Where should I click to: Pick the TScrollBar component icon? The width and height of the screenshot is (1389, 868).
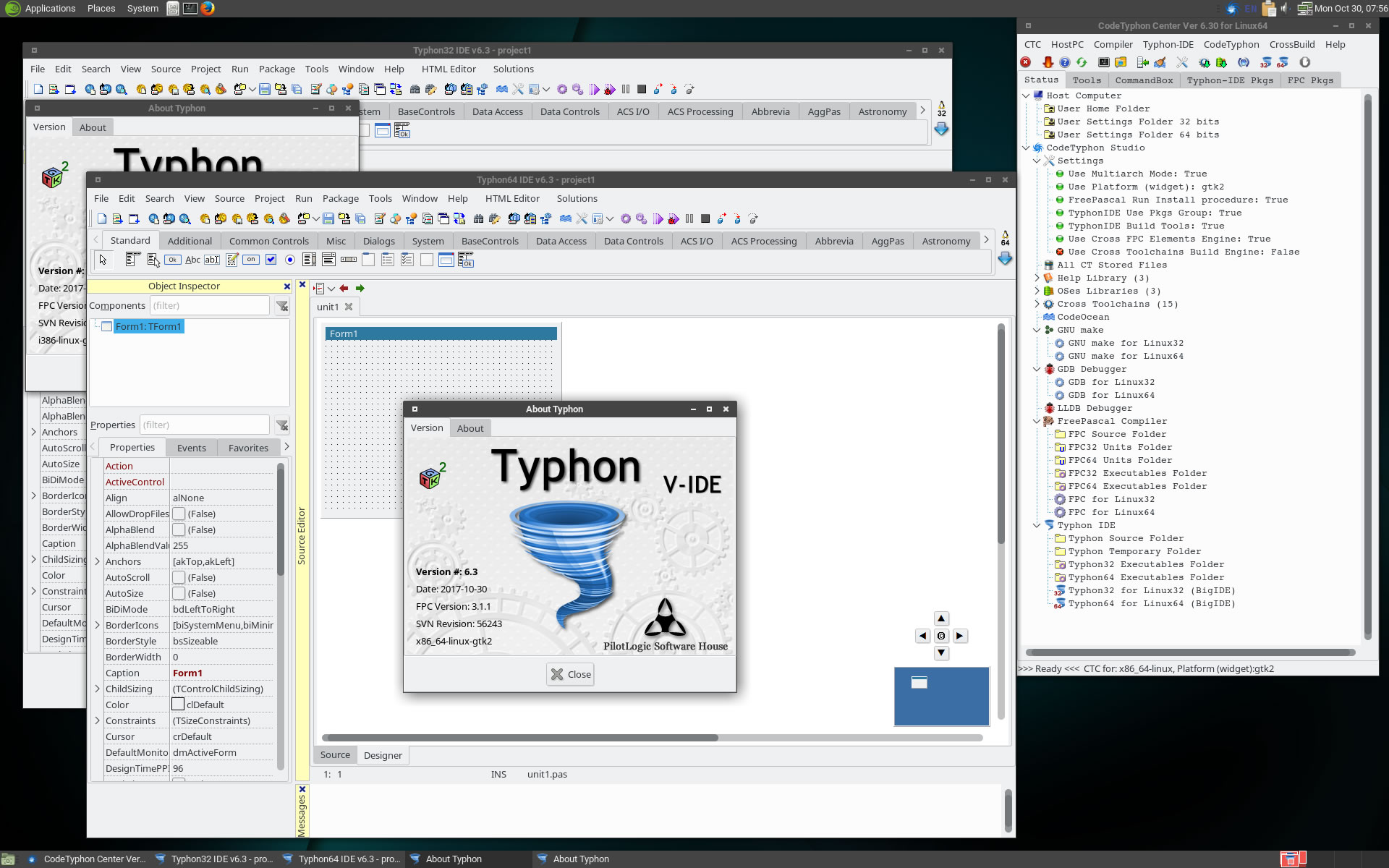(349, 260)
